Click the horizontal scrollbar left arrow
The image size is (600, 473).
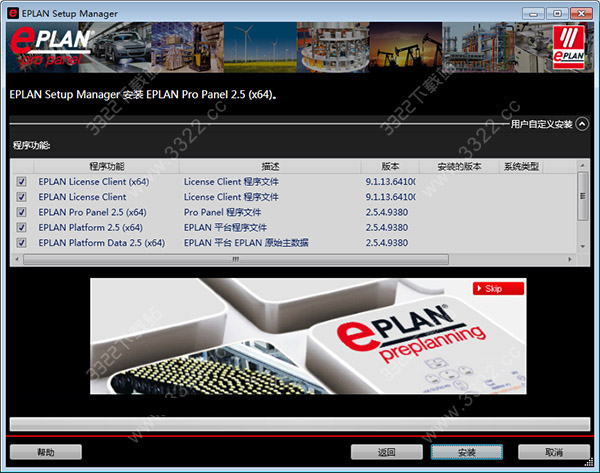coord(16,259)
